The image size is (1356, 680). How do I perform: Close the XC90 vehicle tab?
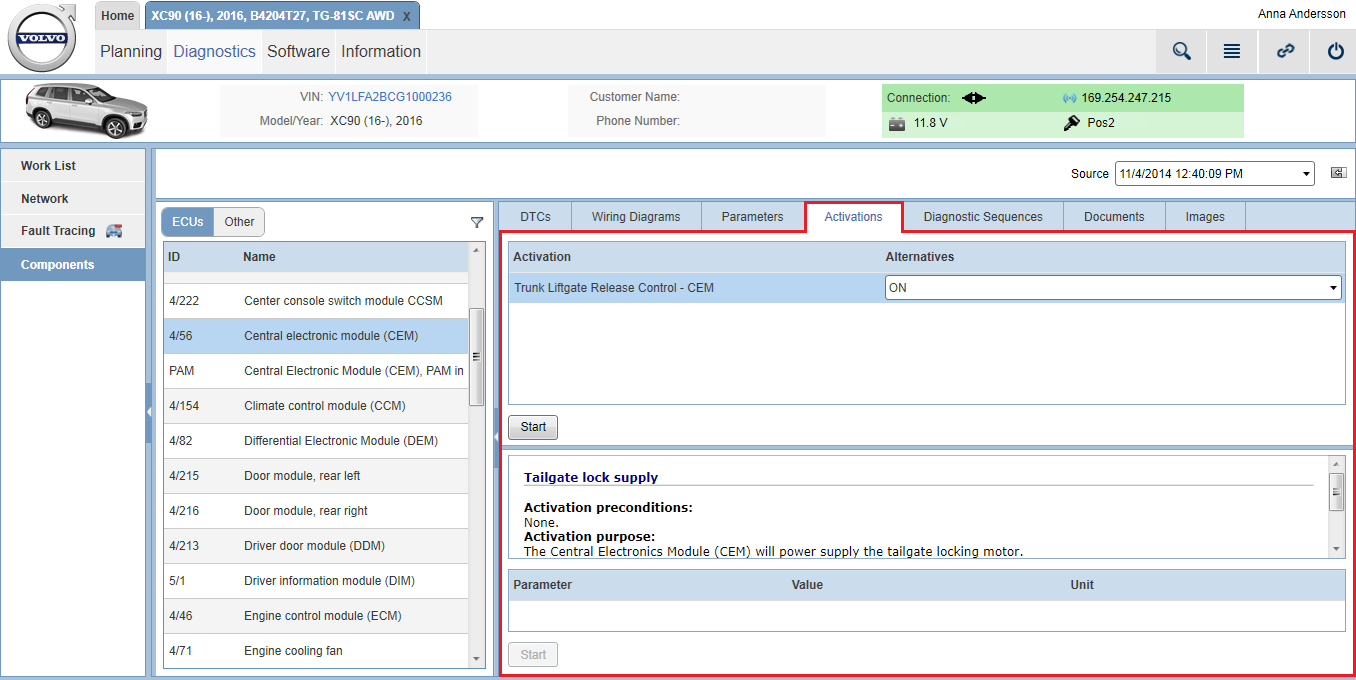[x=406, y=17]
